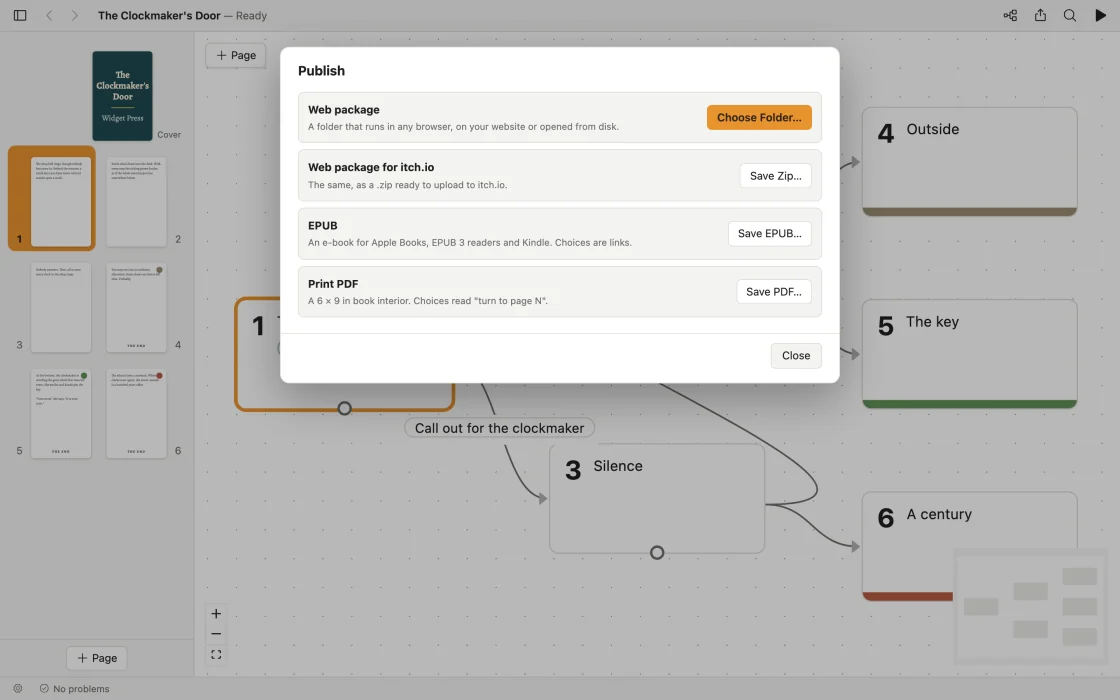Image resolution: width=1120 pixels, height=700 pixels.
Task: Select page 4 thumbnail in sidebar
Action: pos(136,308)
